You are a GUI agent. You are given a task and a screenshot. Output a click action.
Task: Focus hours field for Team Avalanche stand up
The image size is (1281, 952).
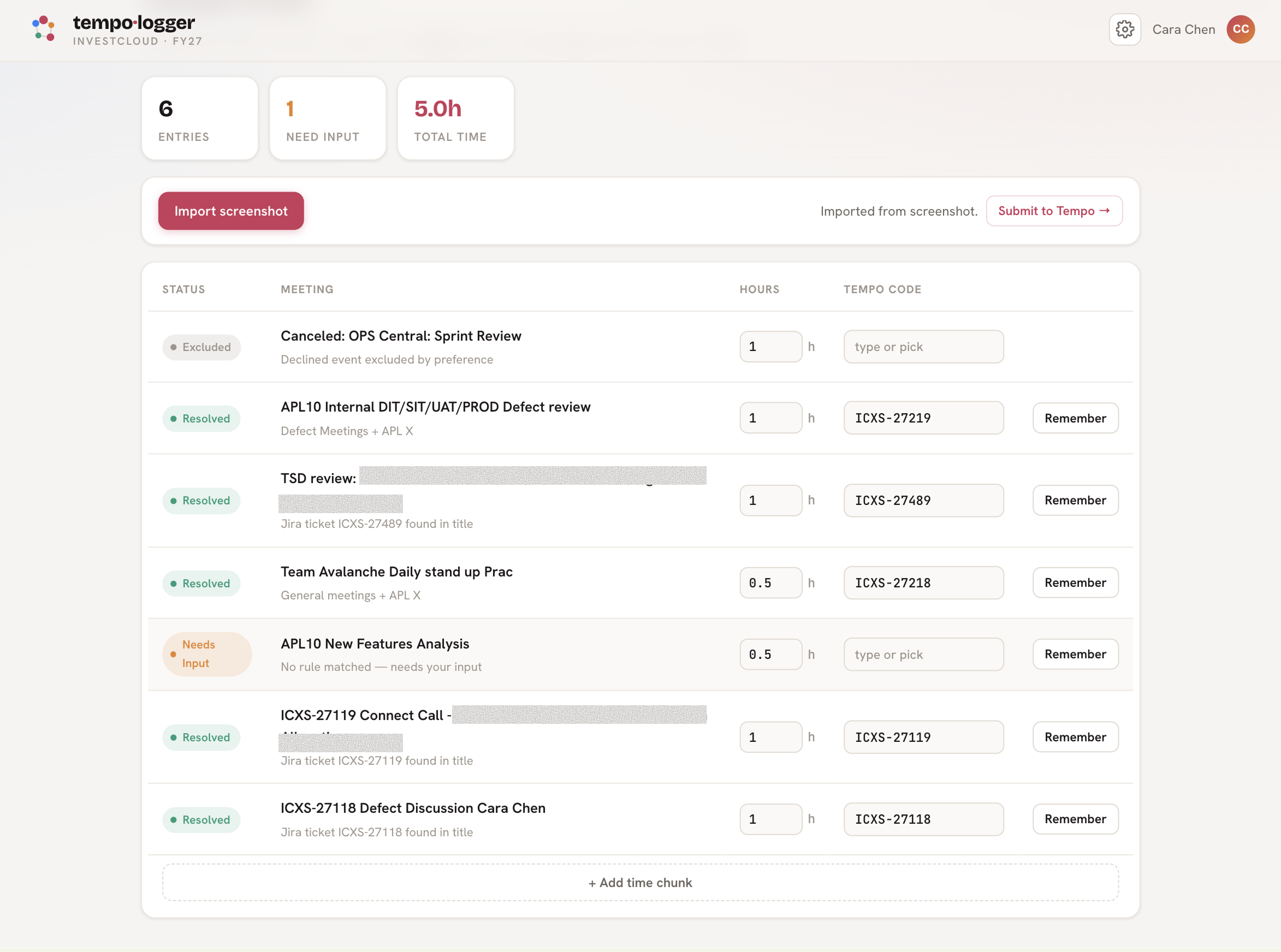[x=770, y=582]
